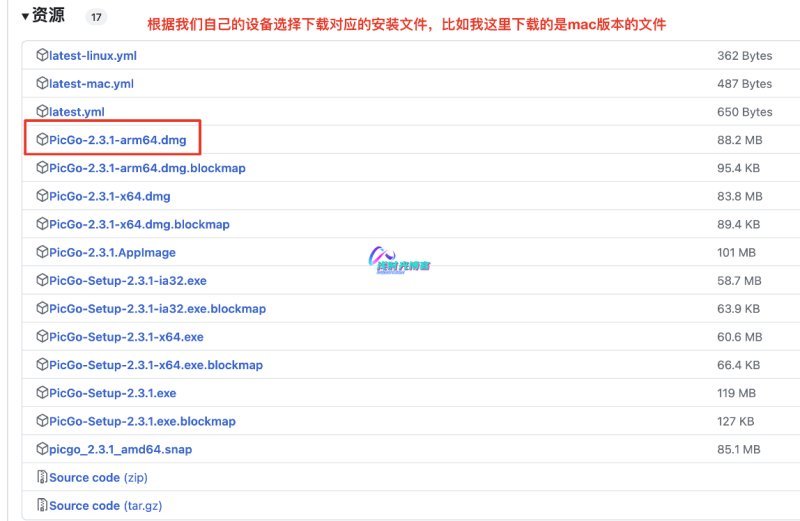Download PicGo-2.3.1-x64.dmg
Screen dimensions: 800x521
(110, 196)
